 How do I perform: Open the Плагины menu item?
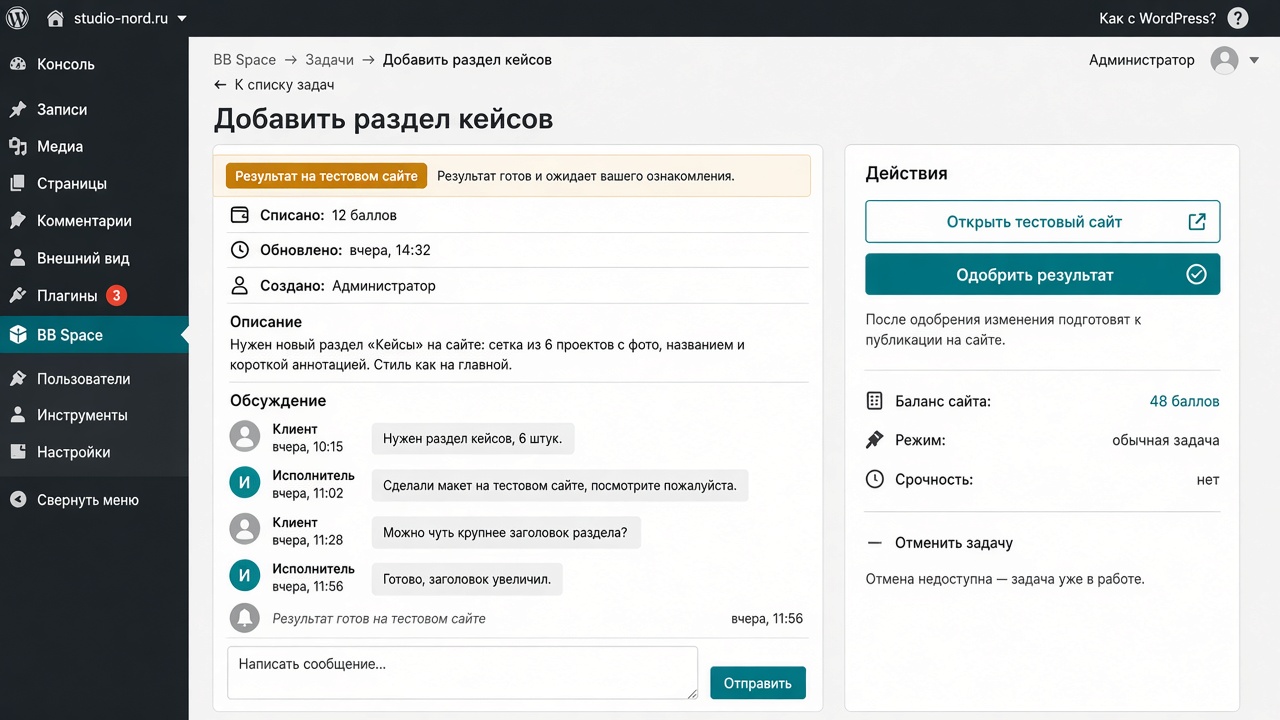[x=94, y=295]
